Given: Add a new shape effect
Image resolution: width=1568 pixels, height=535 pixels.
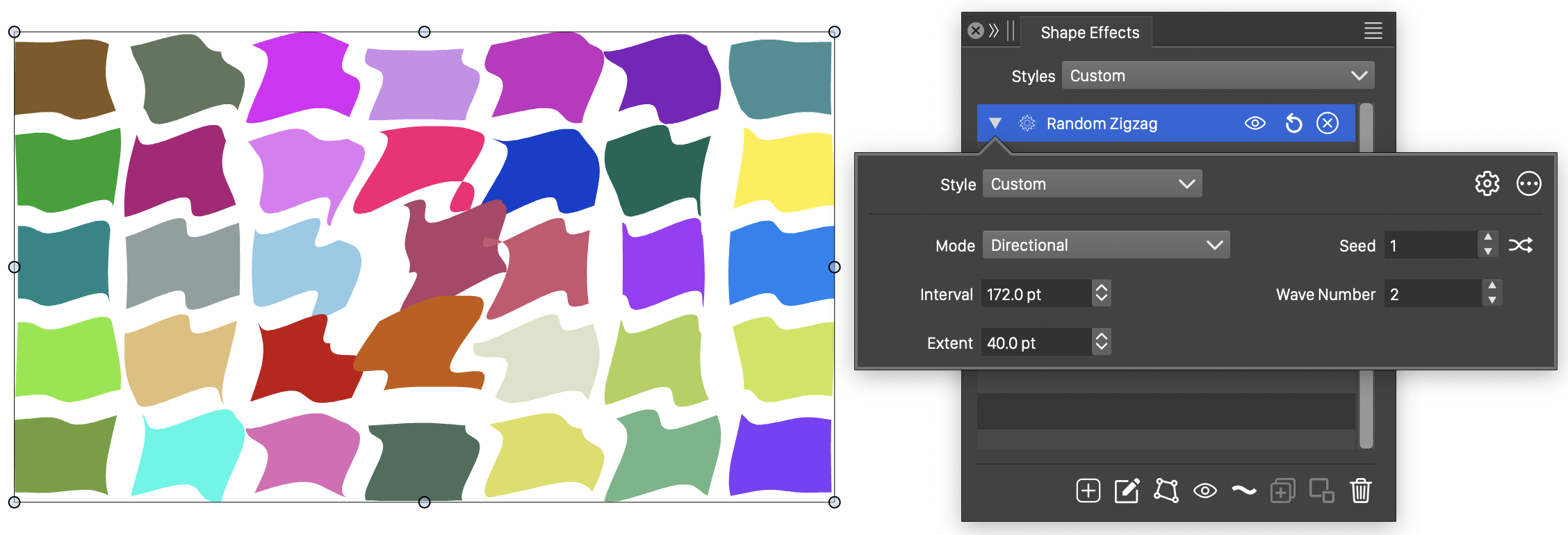Looking at the screenshot, I should click(1088, 491).
